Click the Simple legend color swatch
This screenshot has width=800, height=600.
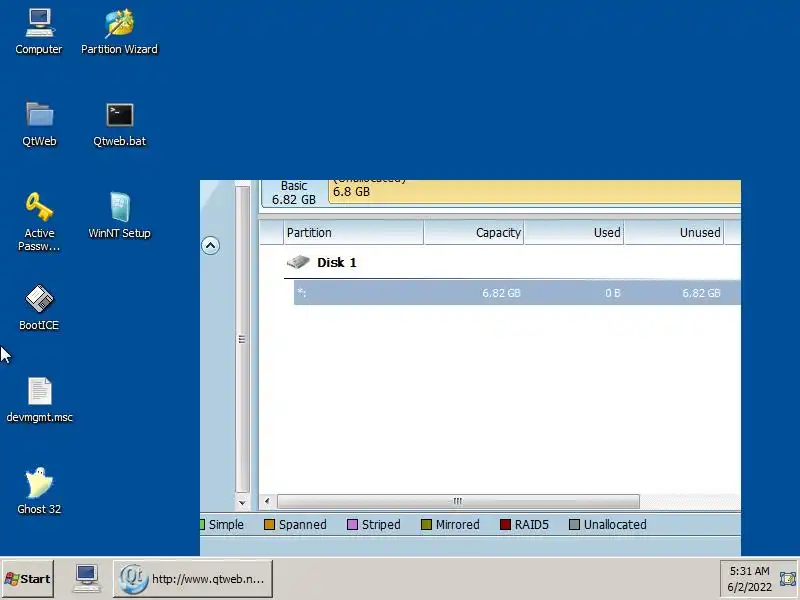coord(202,524)
